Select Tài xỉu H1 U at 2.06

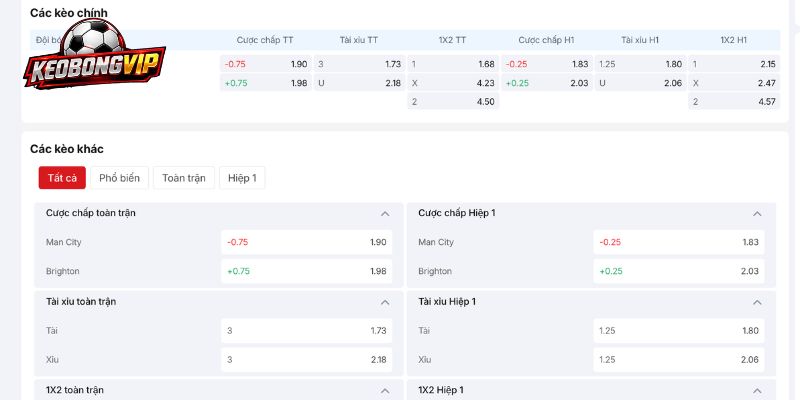coord(641,83)
